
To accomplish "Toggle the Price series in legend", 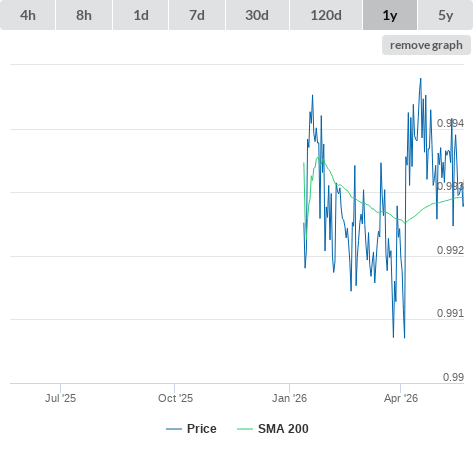I will [202, 429].
